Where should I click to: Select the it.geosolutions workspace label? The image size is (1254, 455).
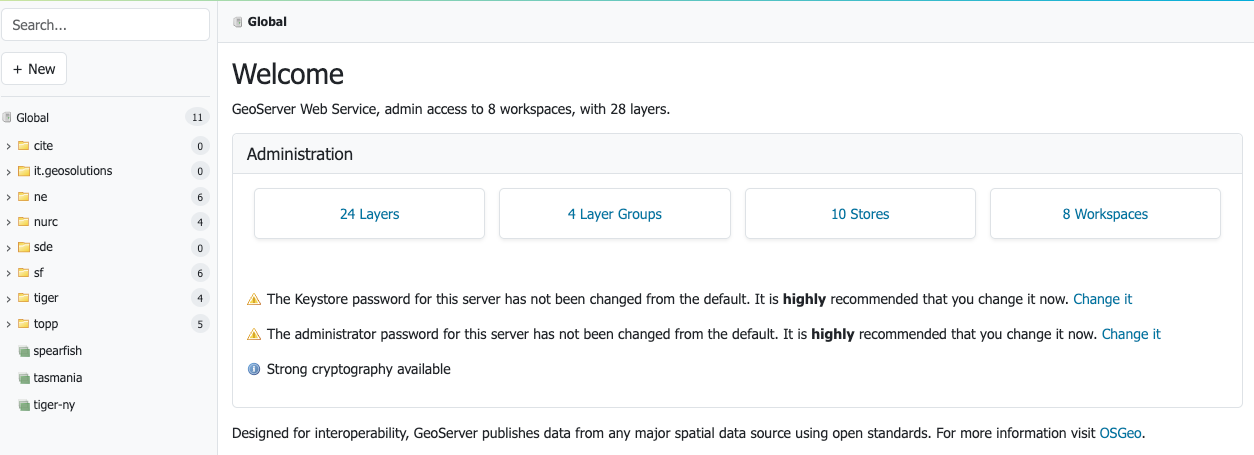[73, 171]
